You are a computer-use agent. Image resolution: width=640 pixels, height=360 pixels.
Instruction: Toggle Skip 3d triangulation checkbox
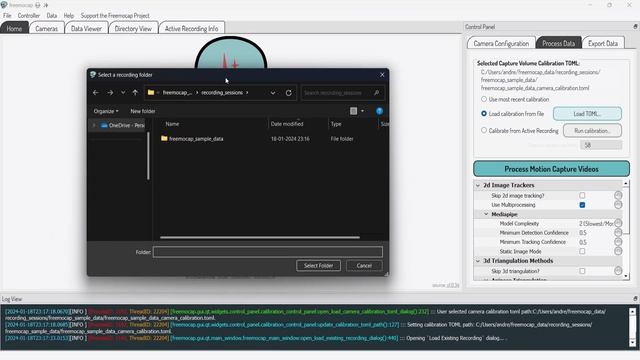582,271
